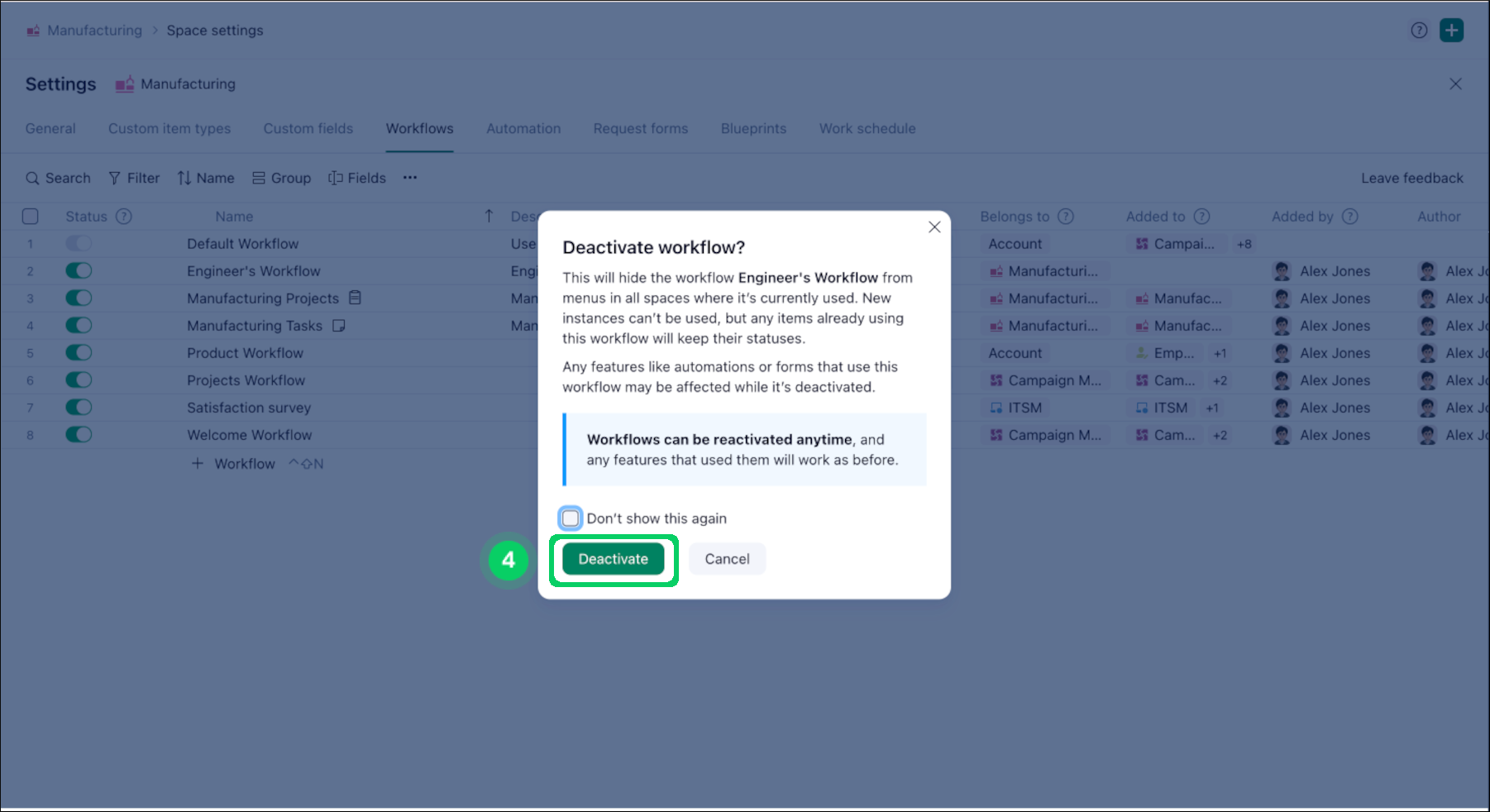The height and width of the screenshot is (812, 1490).
Task: Click the Leave feedback link
Action: (1411, 177)
